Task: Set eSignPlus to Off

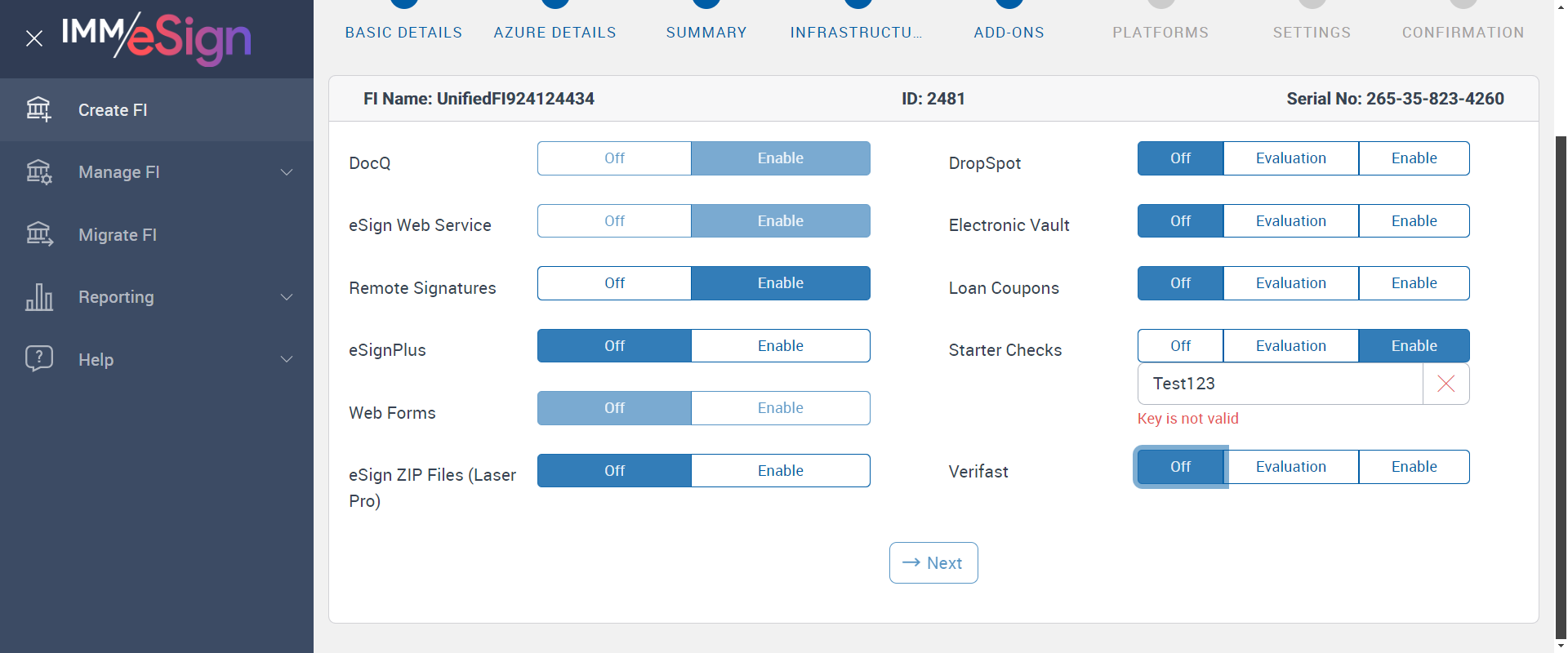Action: (x=614, y=346)
